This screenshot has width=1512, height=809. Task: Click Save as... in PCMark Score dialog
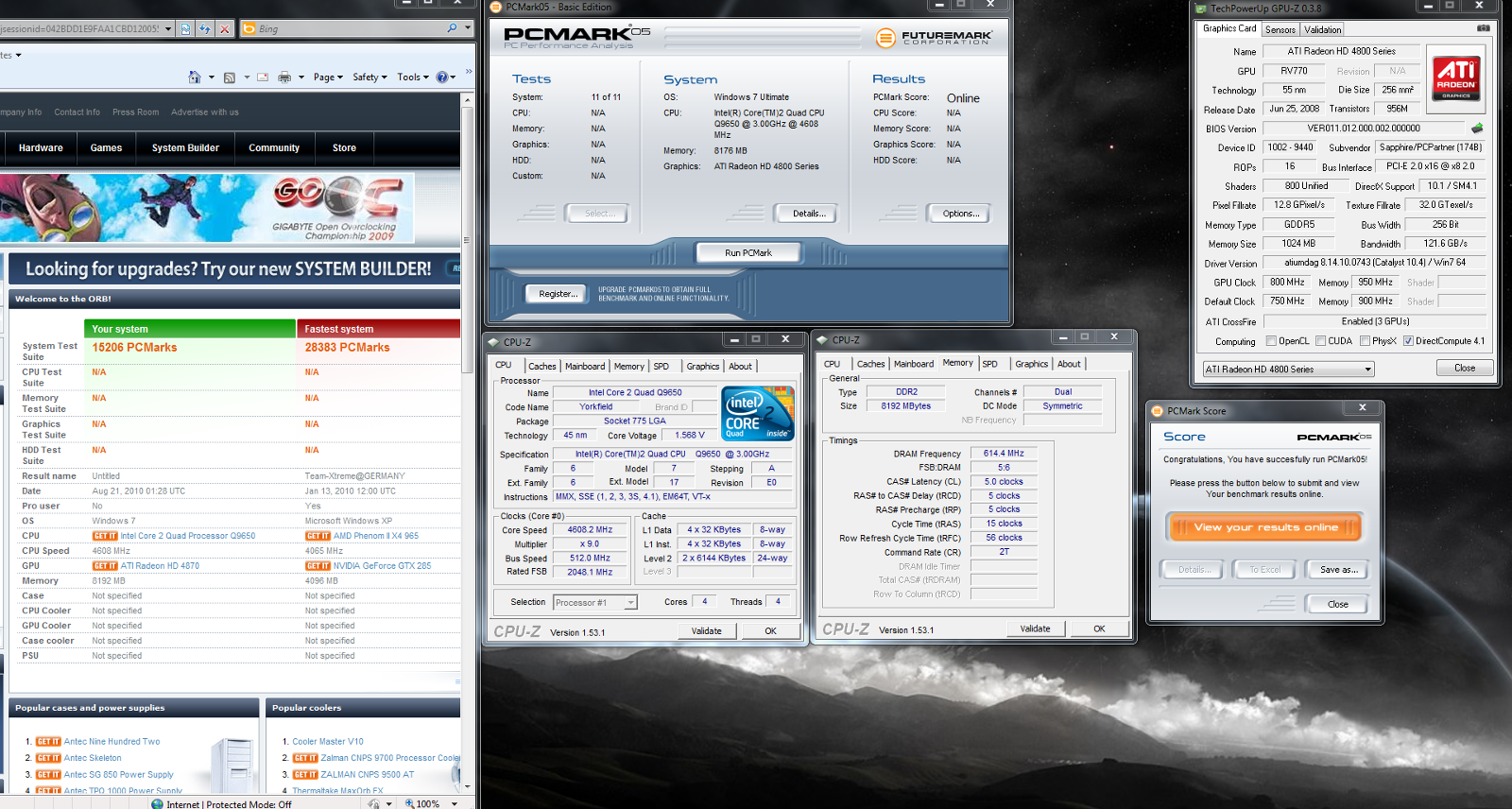(1338, 570)
